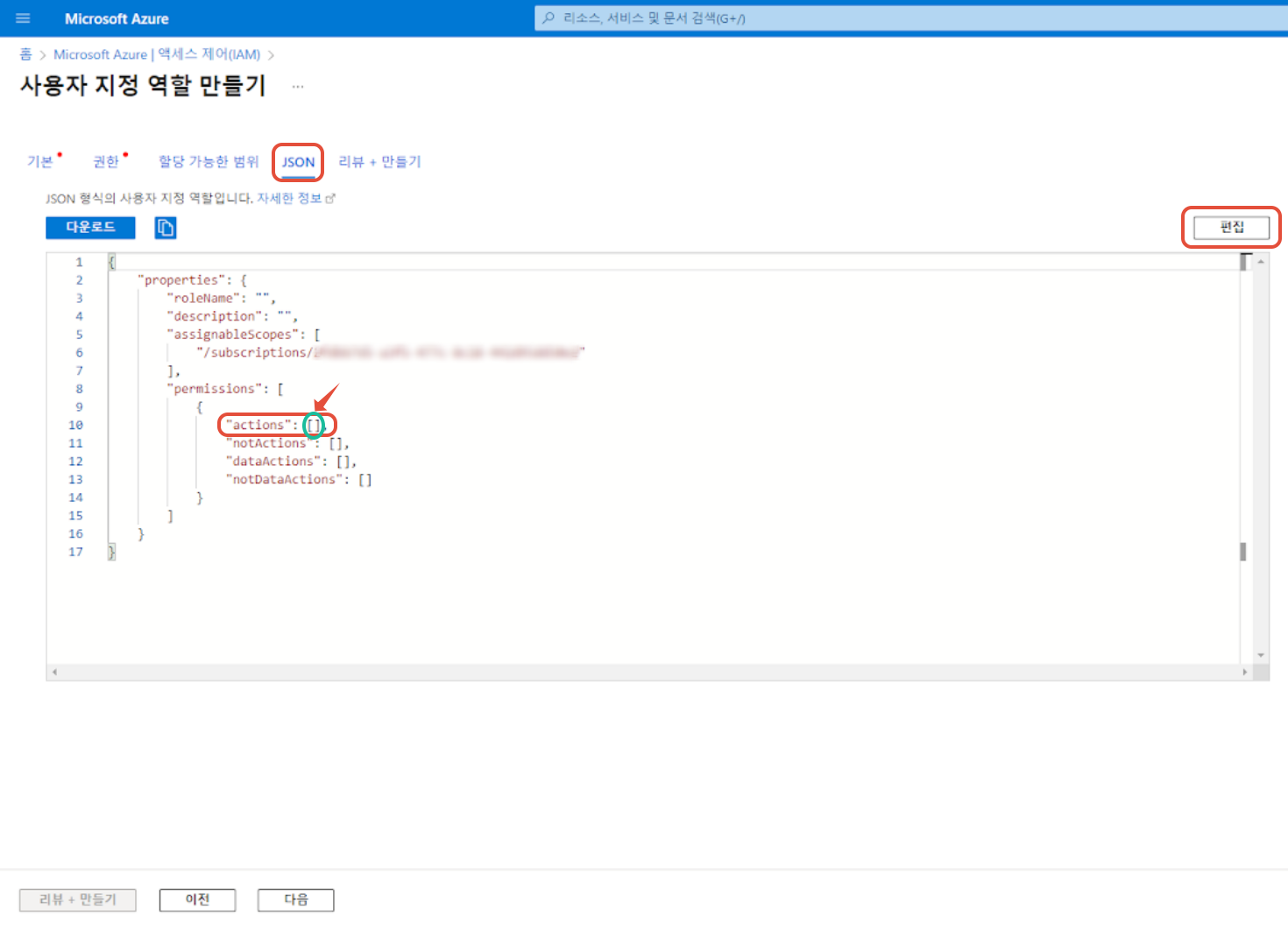Viewport: 1288px width, 931px height.
Task: Switch to the 기본 tab
Action: tap(40, 162)
